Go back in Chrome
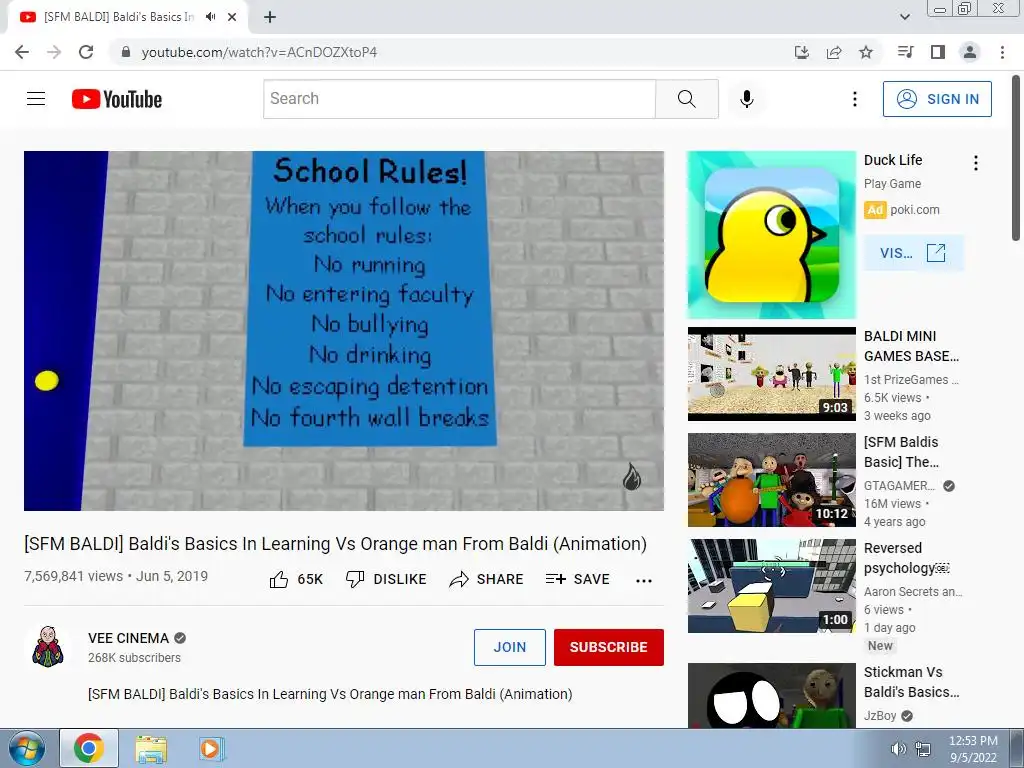Screen dimensions: 1024x768 [x=22, y=52]
